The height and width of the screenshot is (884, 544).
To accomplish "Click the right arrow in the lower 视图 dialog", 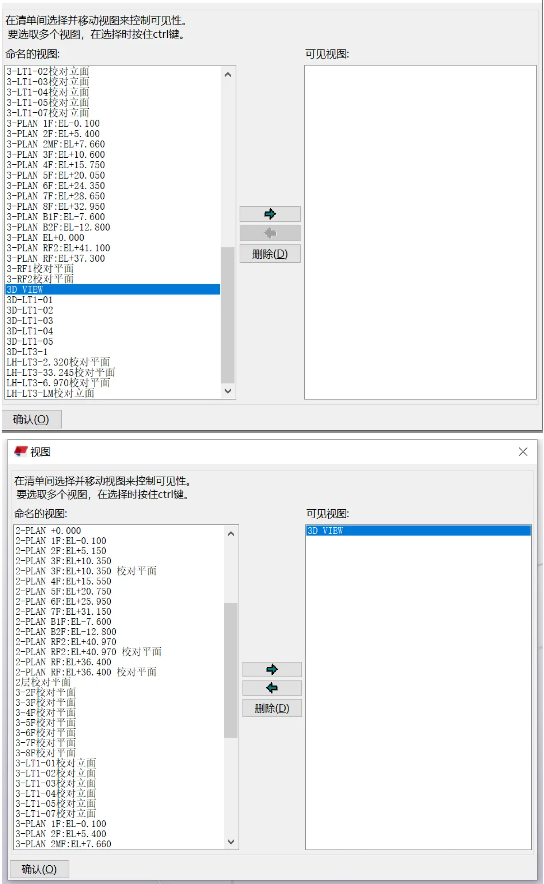I will click(x=272, y=669).
